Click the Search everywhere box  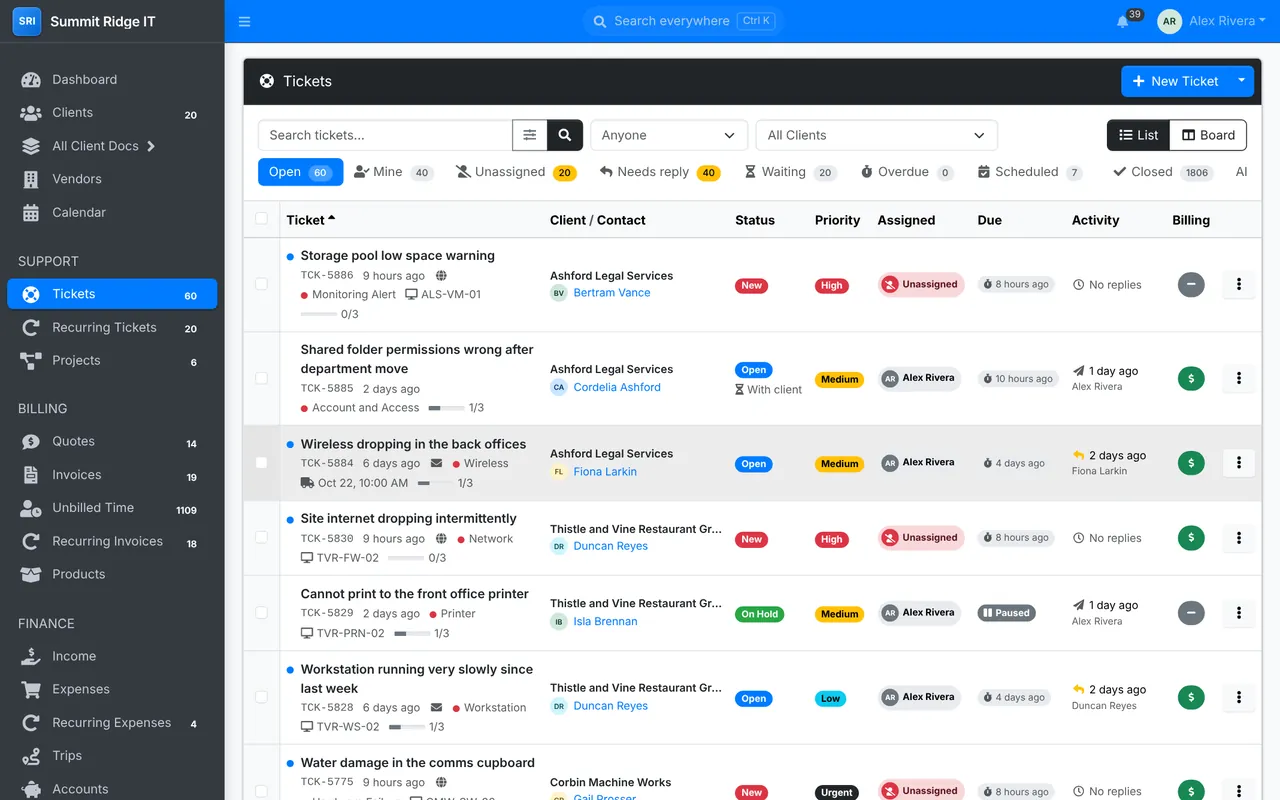(682, 21)
